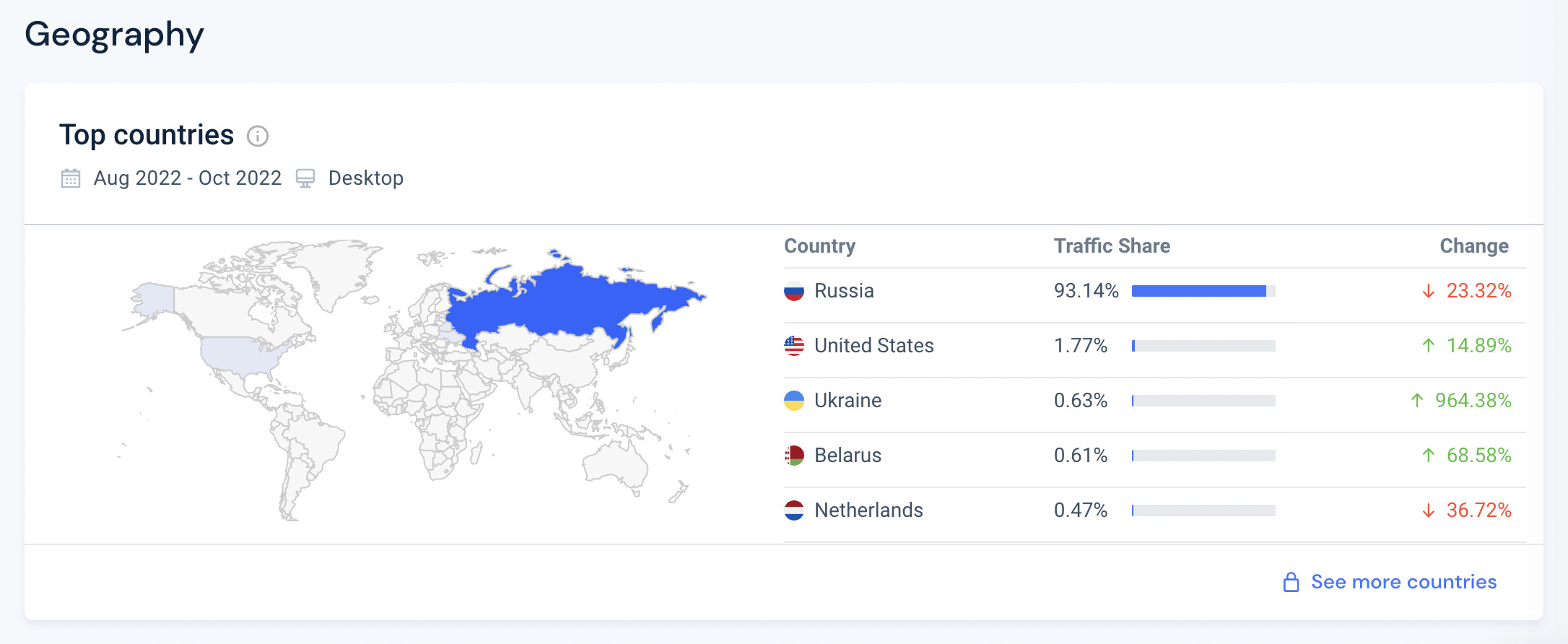The width and height of the screenshot is (1568, 644).
Task: Click the Netherlands flag icon
Action: pyautogui.click(x=794, y=510)
